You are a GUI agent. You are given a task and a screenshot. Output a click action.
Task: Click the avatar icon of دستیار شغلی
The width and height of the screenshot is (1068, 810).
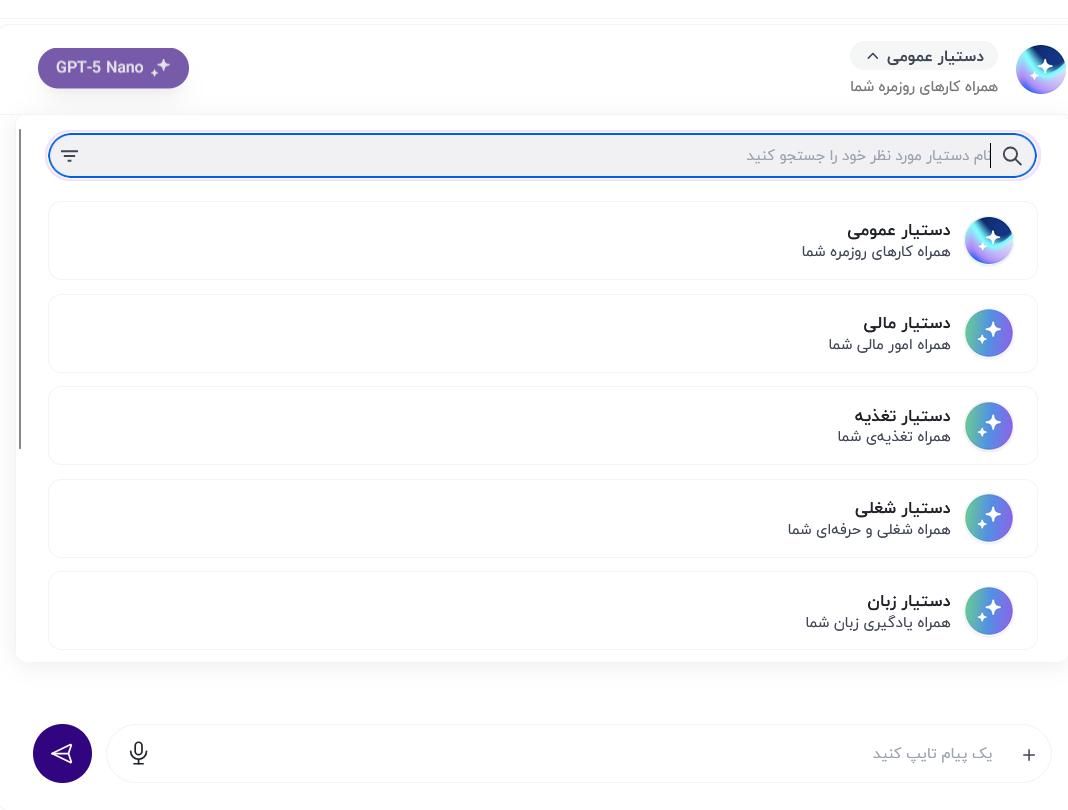[x=989, y=518]
